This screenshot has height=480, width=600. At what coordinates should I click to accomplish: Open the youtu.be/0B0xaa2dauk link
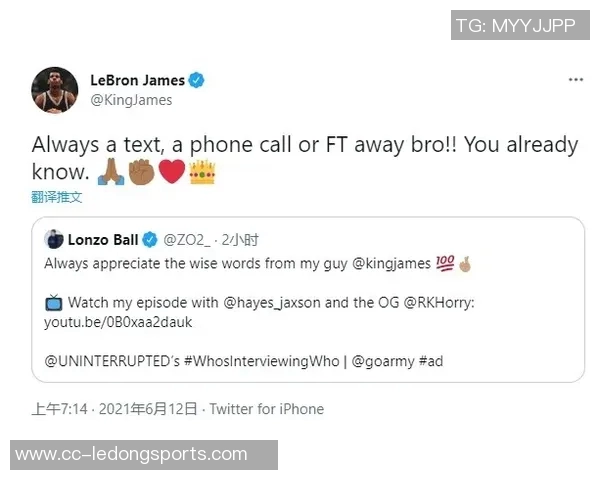[x=118, y=322]
